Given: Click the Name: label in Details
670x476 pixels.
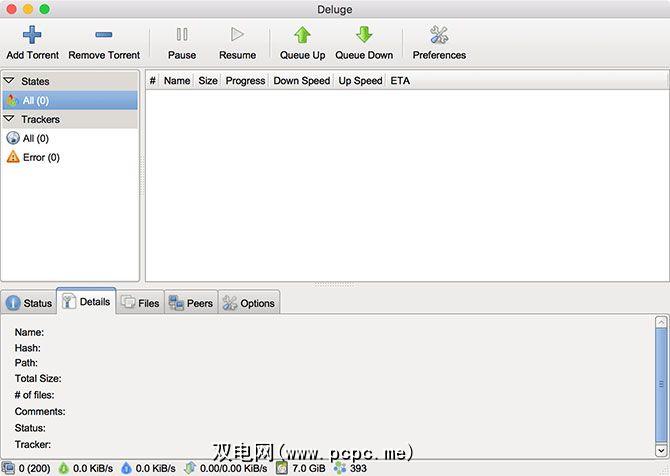Looking at the screenshot, I should pyautogui.click(x=29, y=332).
